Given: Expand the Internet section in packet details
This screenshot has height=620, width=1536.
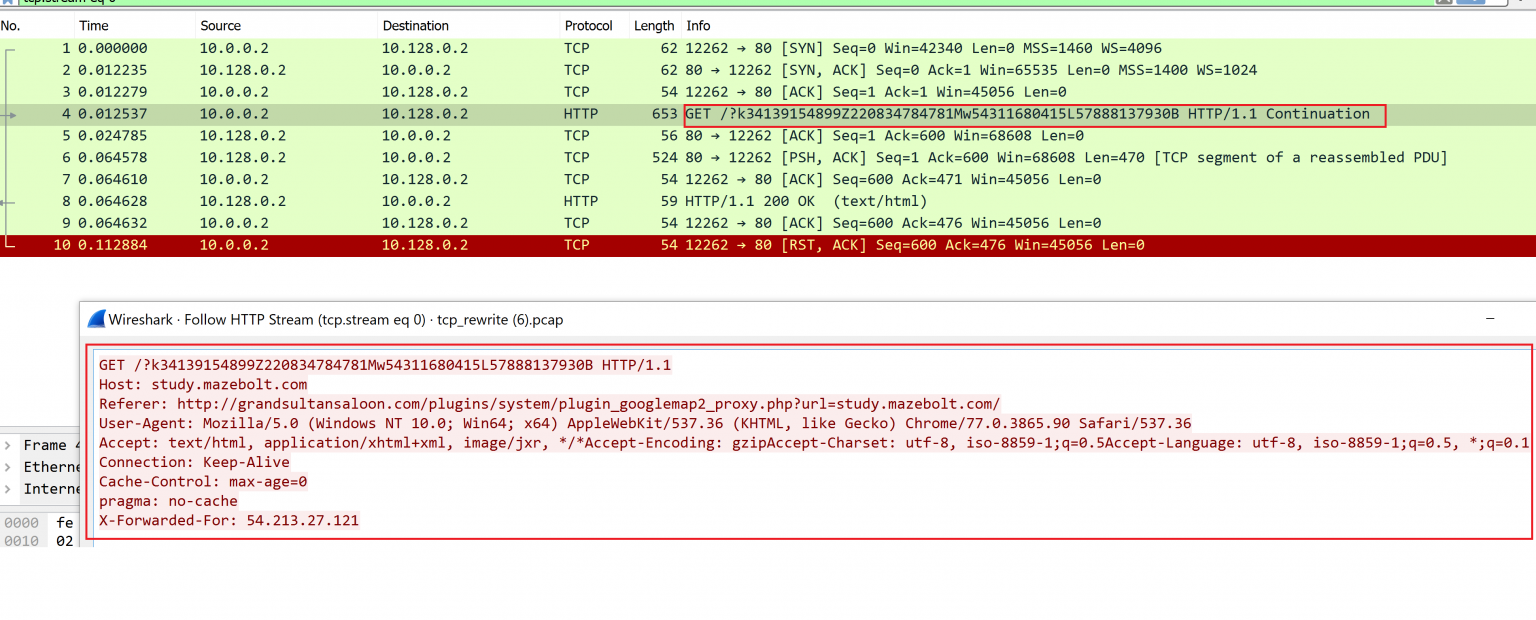Looking at the screenshot, I should 8,488.
